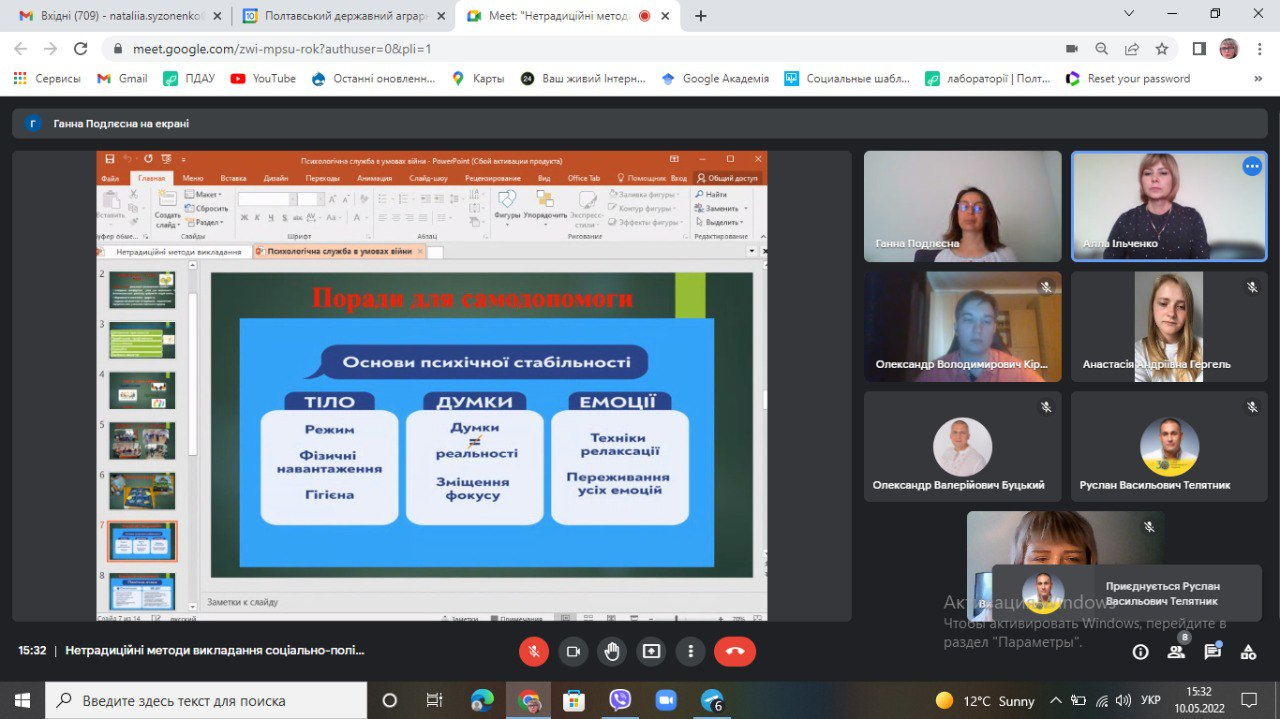Open the YouTube bookmark
Viewport: 1280px width, 719px height.
click(263, 78)
